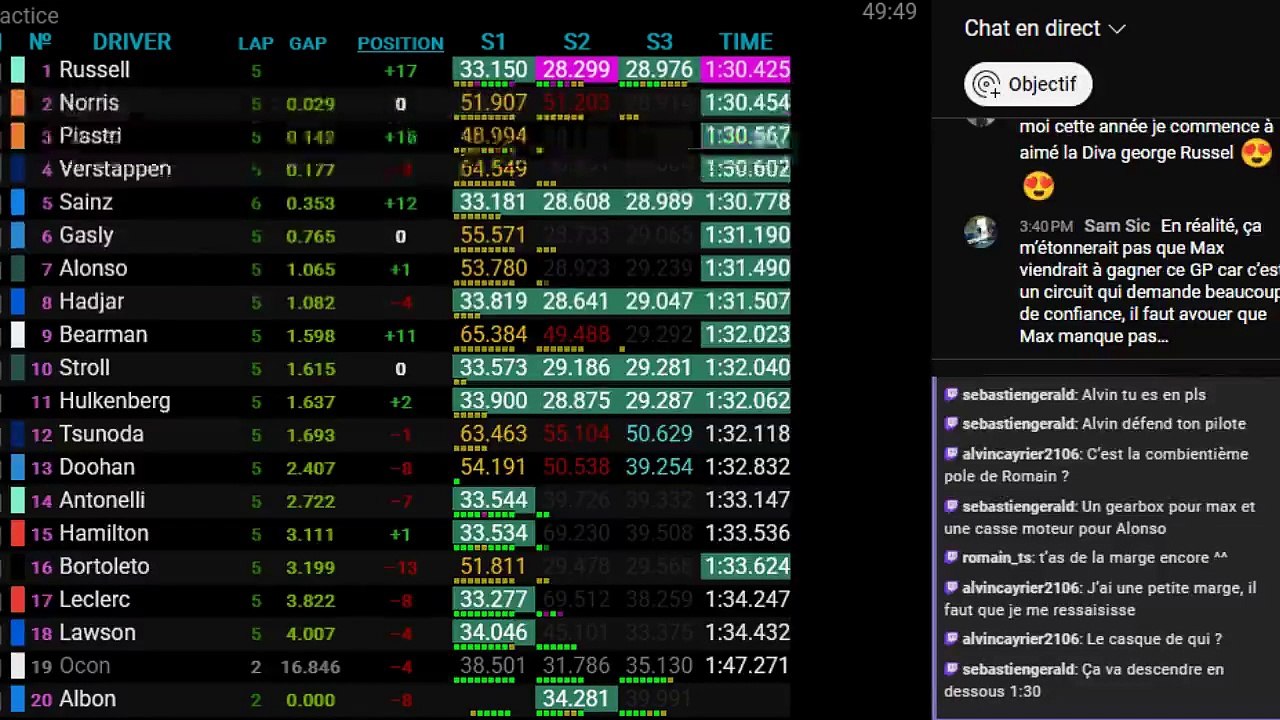The width and height of the screenshot is (1280, 720).
Task: Click Ocon's gap value 16.846
Action: click(310, 667)
